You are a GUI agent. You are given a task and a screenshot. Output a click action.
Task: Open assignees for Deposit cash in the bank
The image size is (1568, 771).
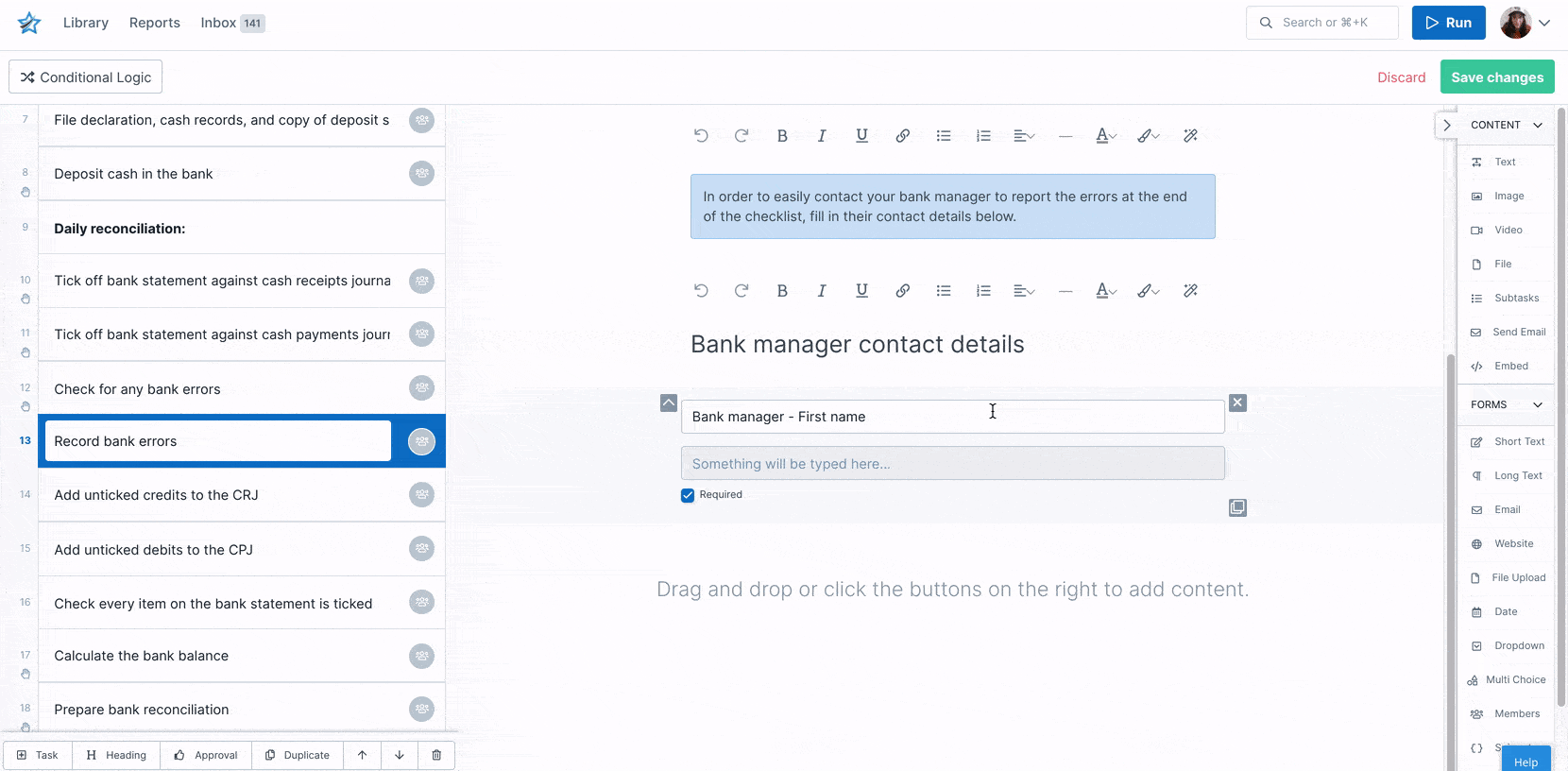click(x=421, y=174)
